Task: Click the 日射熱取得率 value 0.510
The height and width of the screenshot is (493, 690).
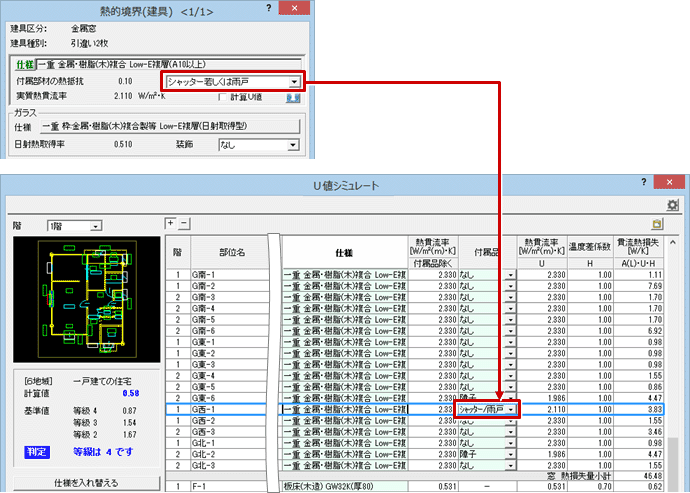Action: (x=123, y=144)
